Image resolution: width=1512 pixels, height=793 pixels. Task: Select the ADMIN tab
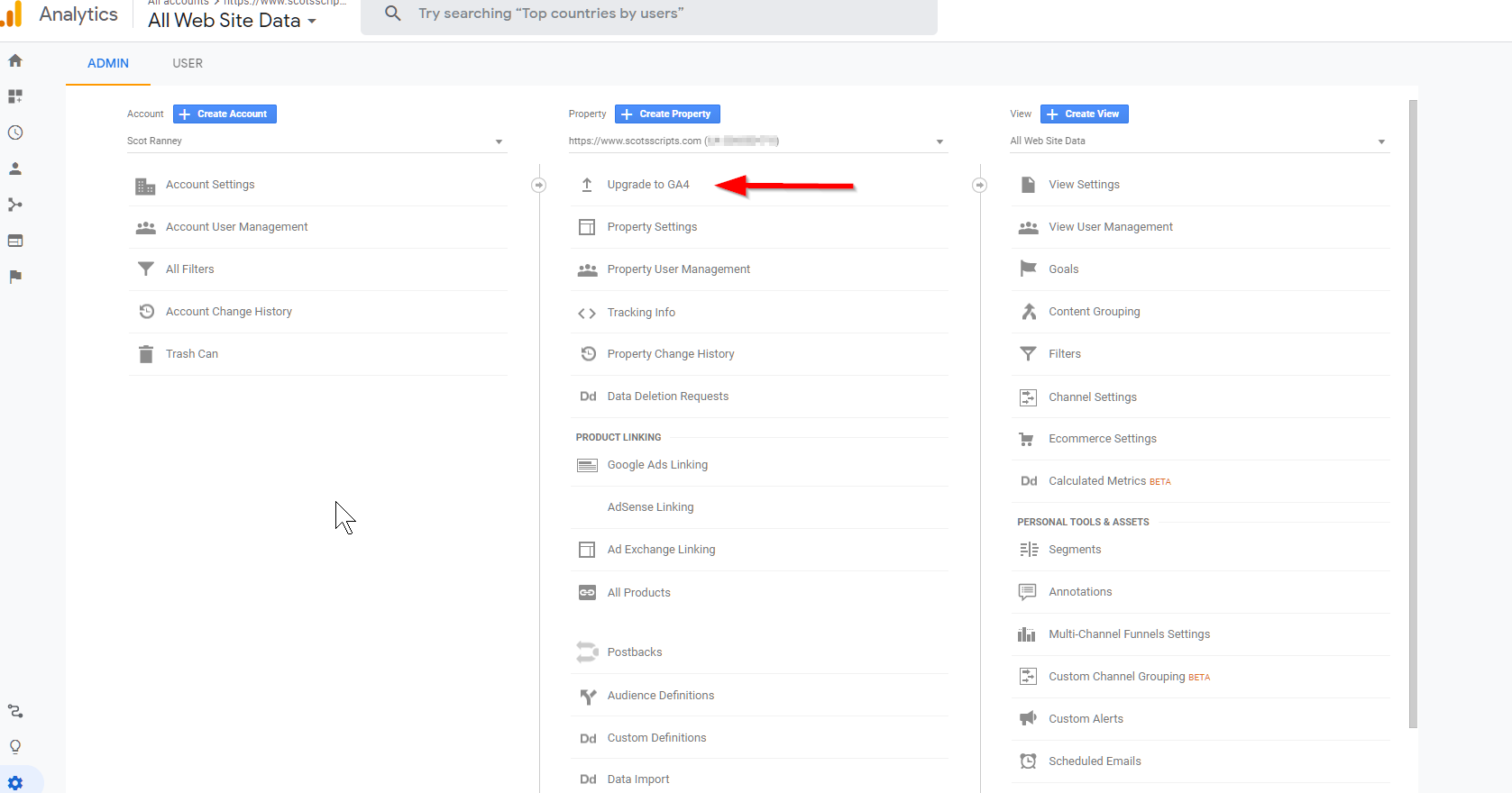pyautogui.click(x=108, y=63)
